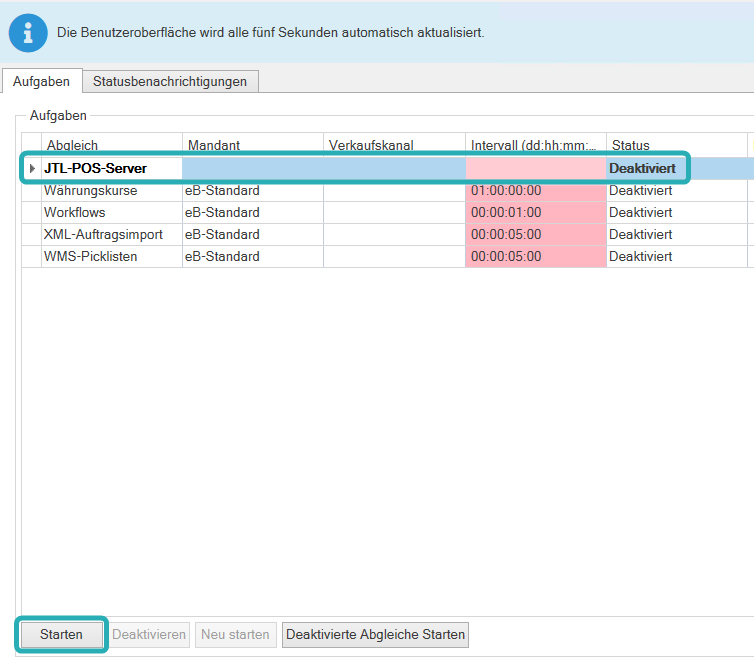Sort by the Mandant column header
The width and height of the screenshot is (754, 659).
(x=253, y=145)
